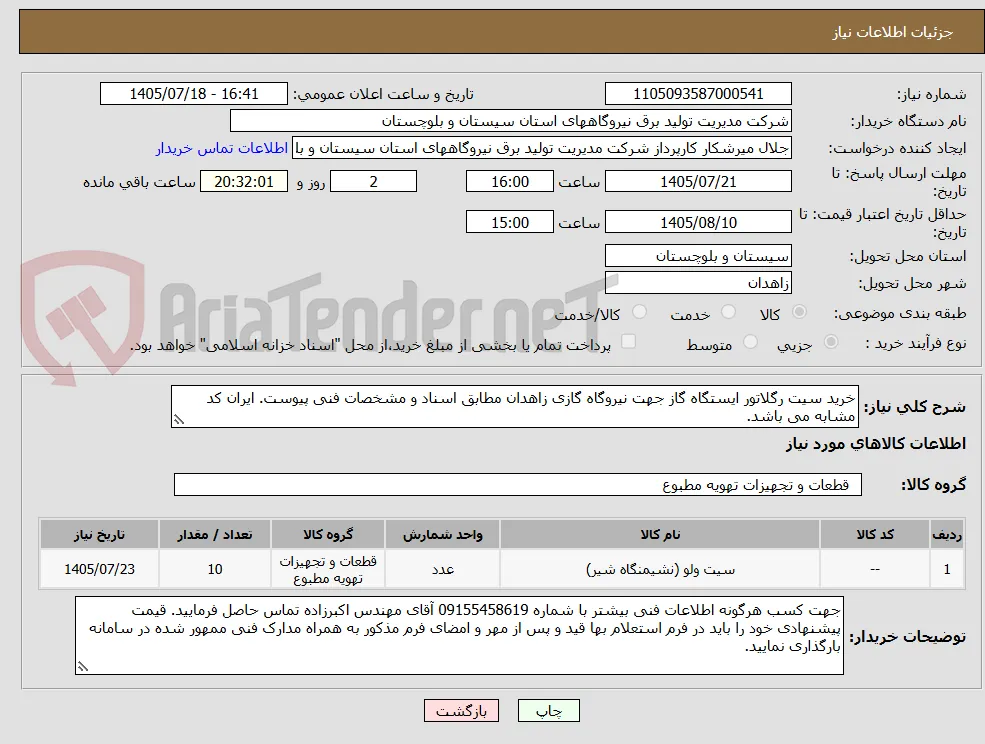Click the announcement date field 1405/07/18 - 16:41

[193, 94]
